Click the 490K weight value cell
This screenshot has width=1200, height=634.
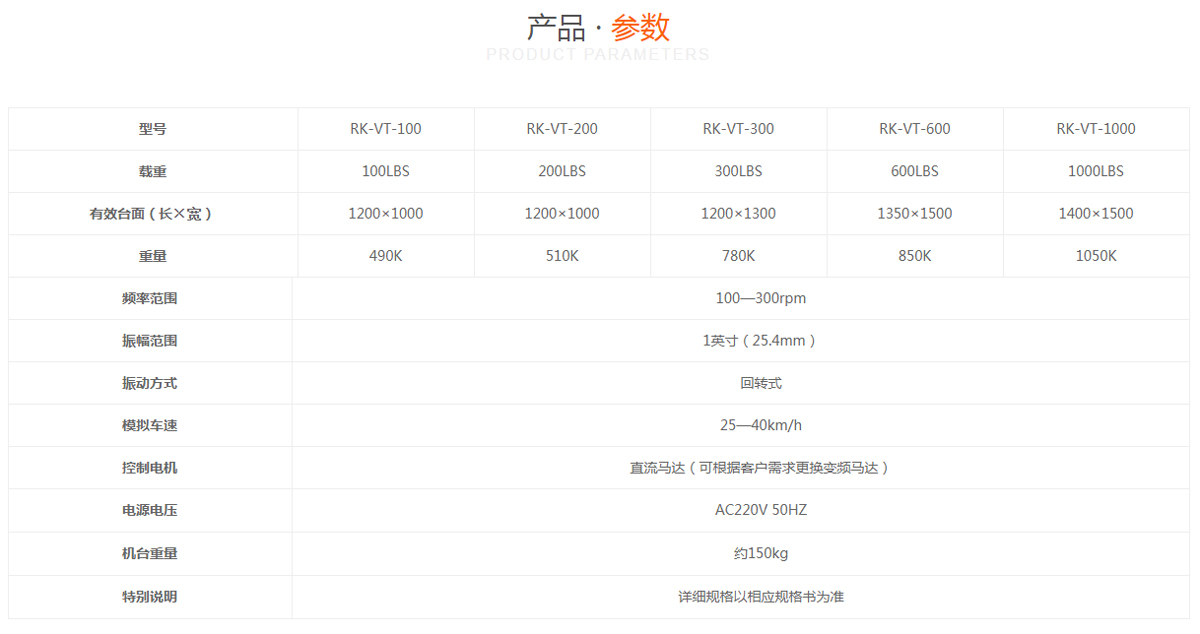[x=385, y=255]
